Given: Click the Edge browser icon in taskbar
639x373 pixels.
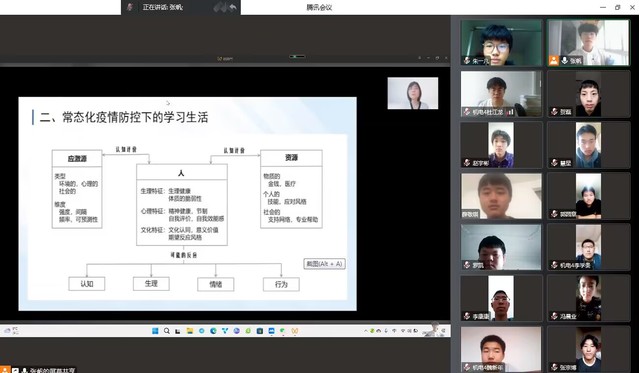Looking at the screenshot, I should coord(213,331).
